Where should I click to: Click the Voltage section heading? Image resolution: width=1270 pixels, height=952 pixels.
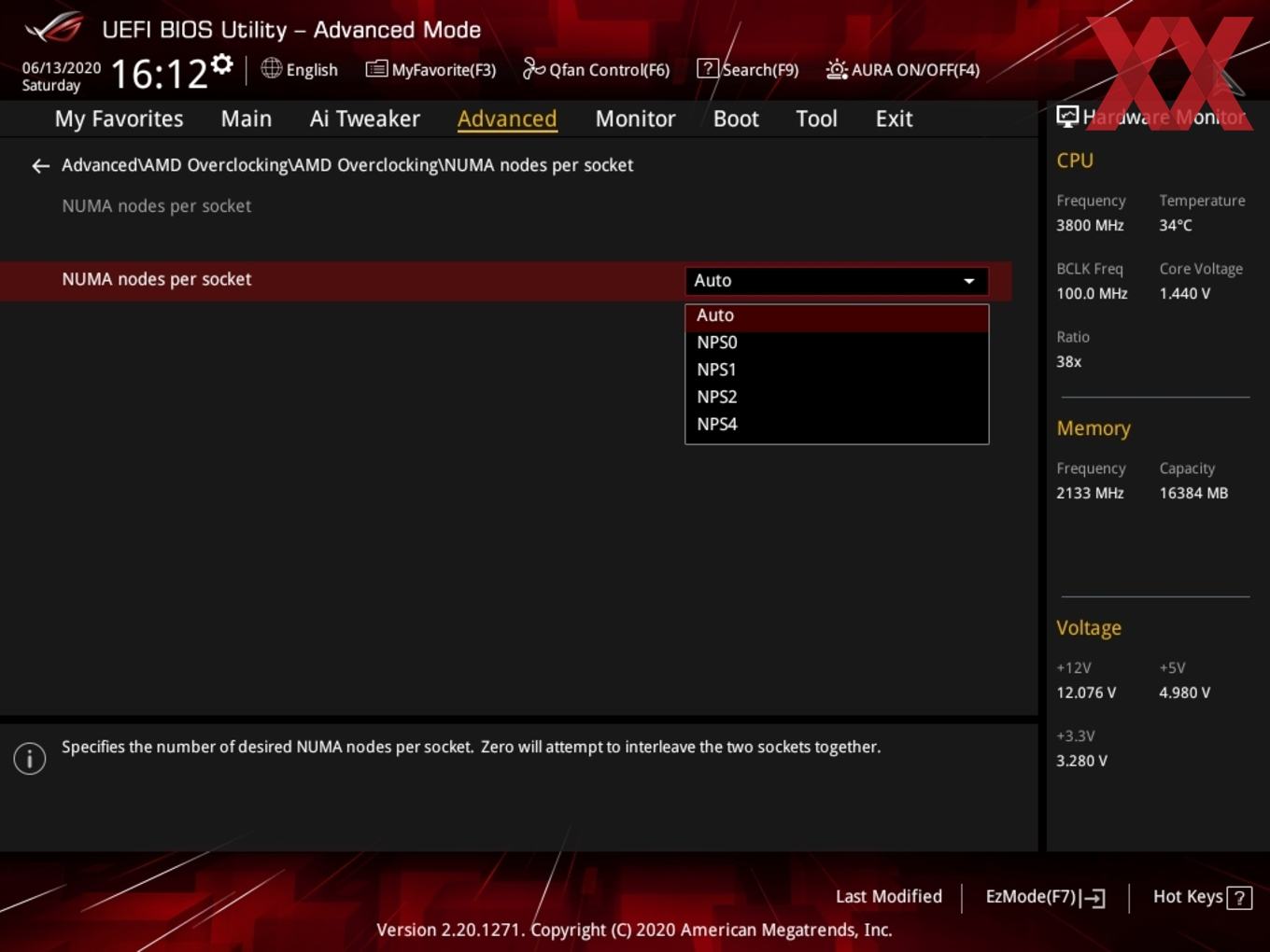[1089, 628]
